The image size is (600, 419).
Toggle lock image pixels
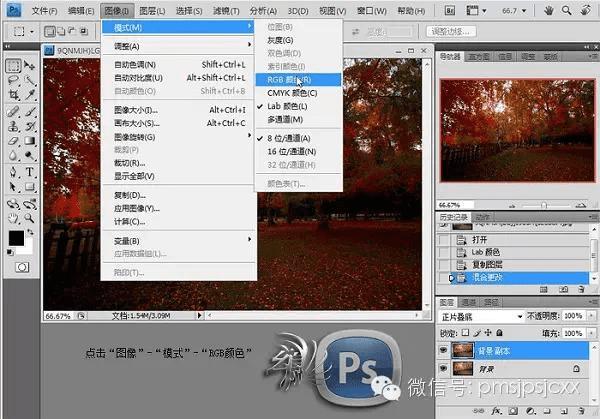[x=477, y=333]
